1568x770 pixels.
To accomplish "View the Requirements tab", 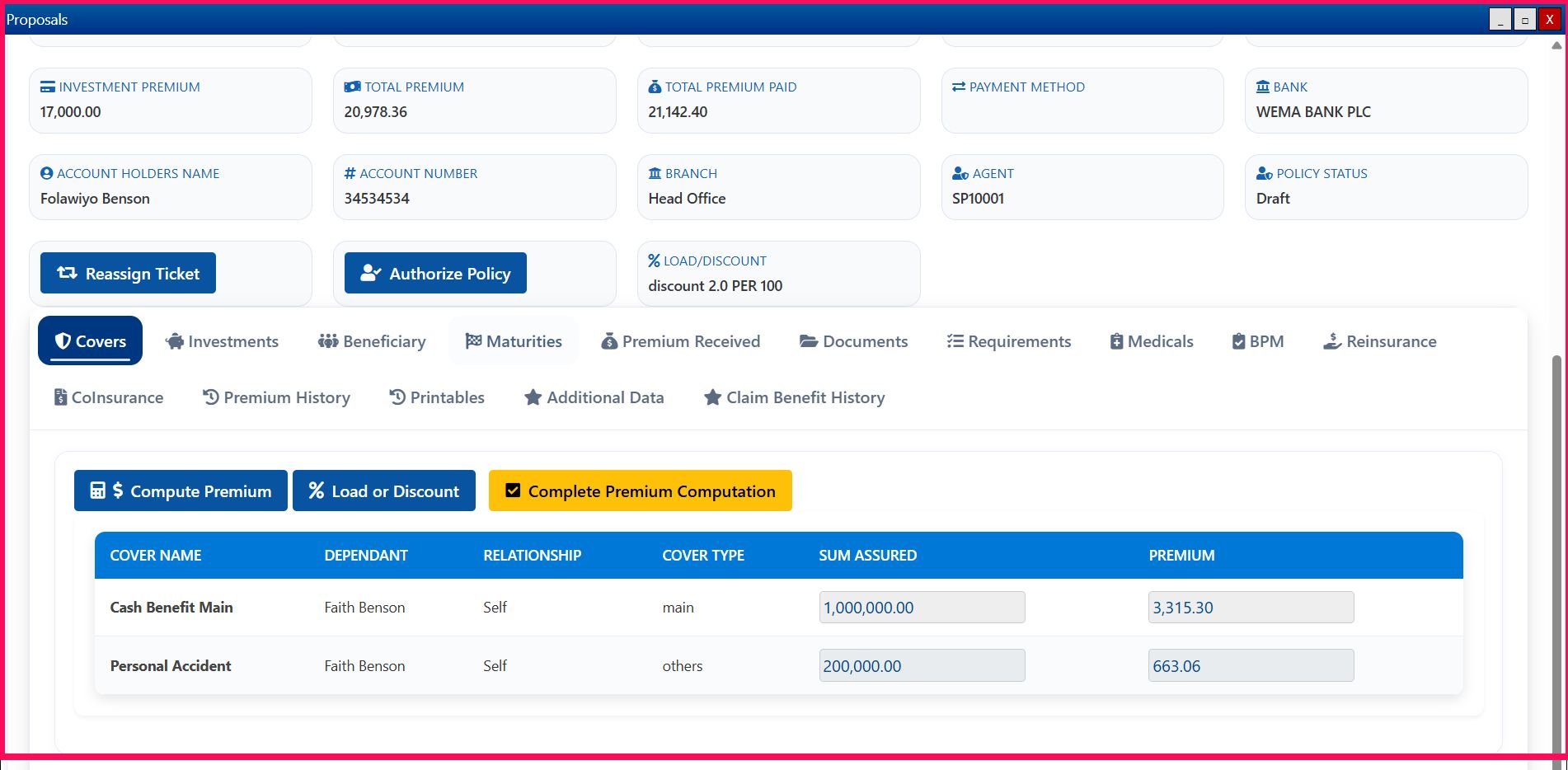I will point(1009,341).
